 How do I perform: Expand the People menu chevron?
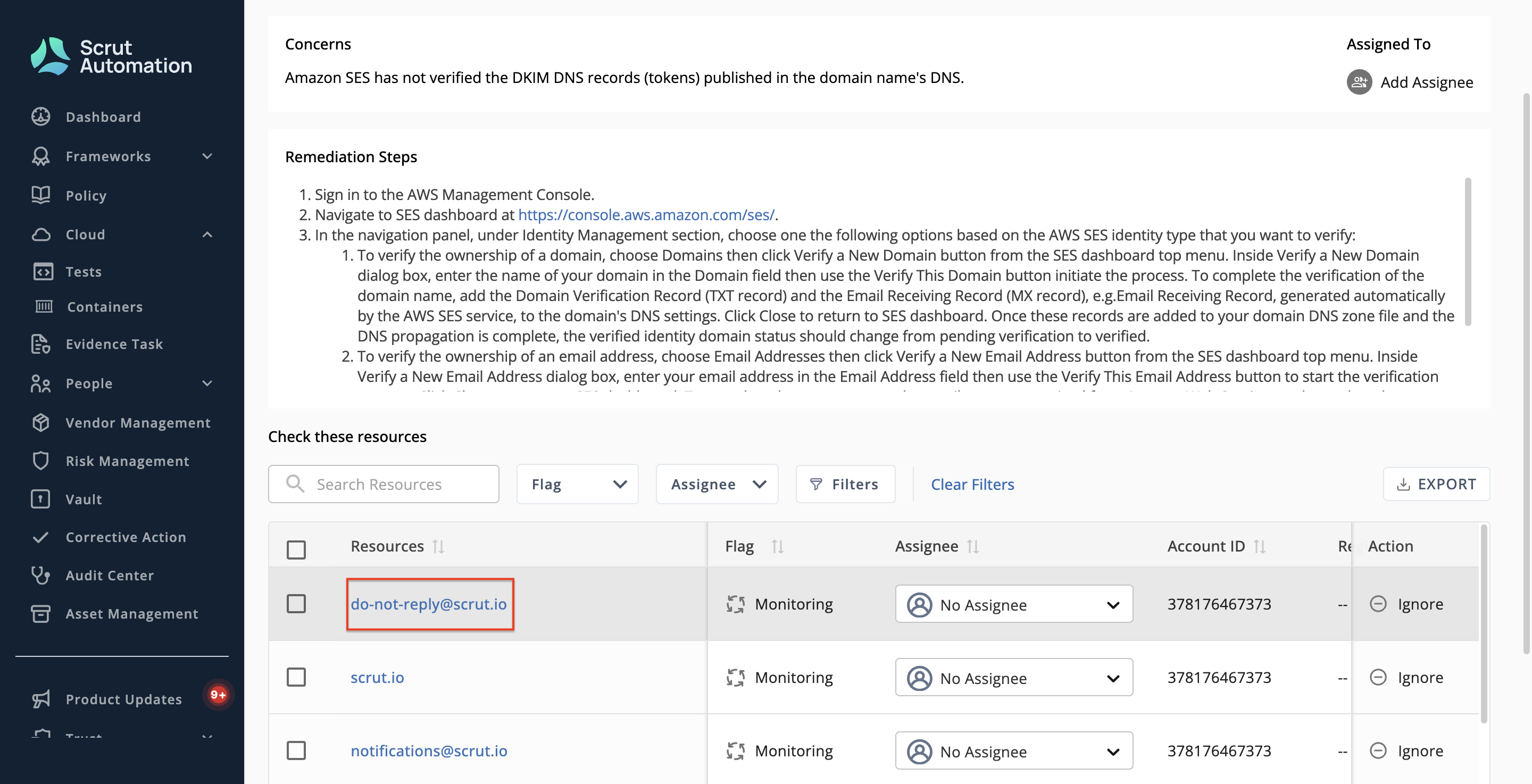pos(207,383)
